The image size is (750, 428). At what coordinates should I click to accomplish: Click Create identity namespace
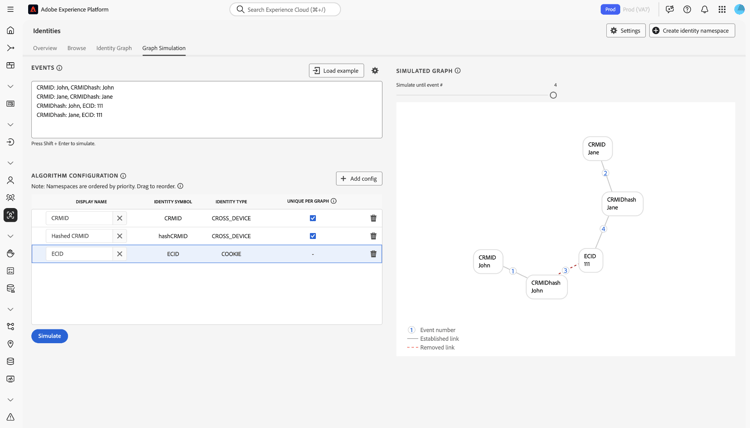(692, 31)
